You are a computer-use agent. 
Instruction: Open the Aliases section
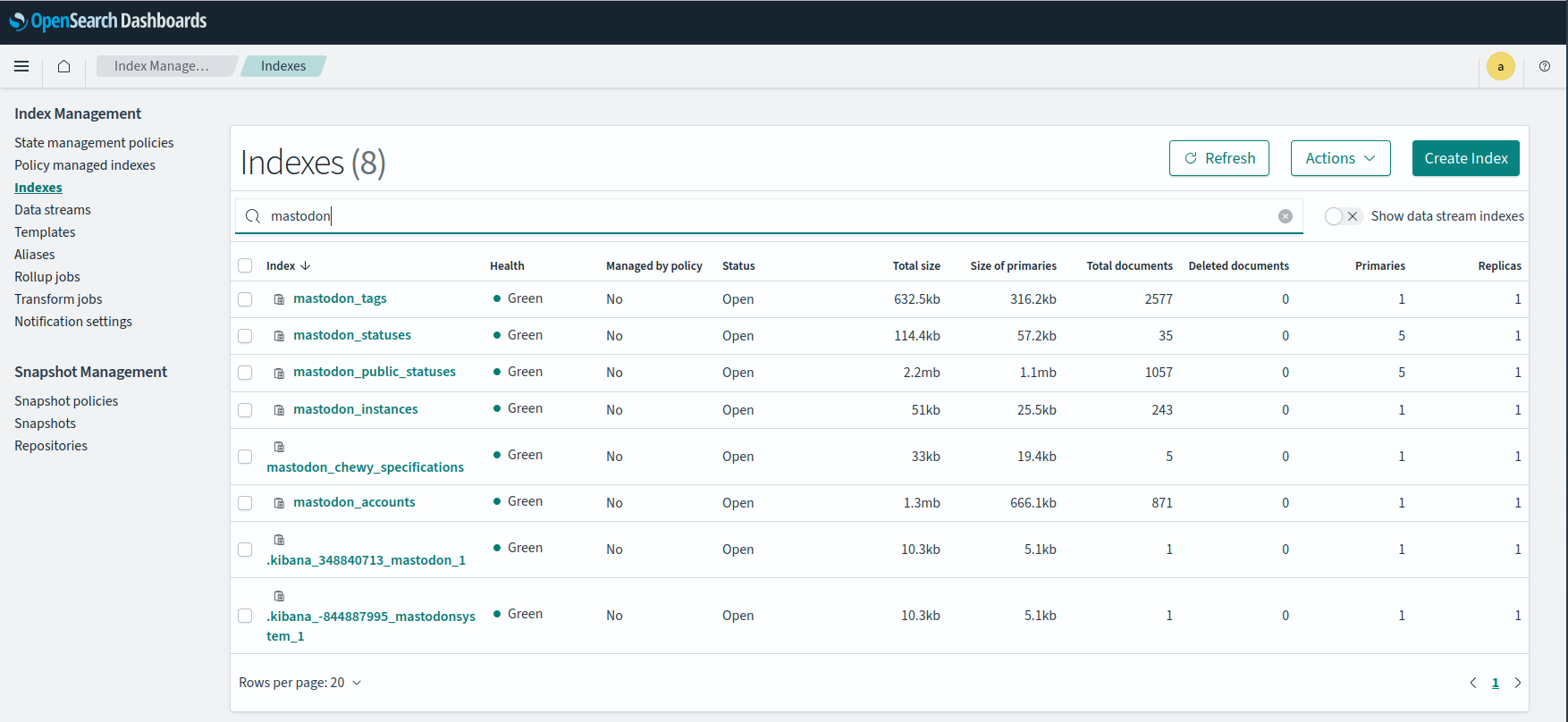coord(35,255)
